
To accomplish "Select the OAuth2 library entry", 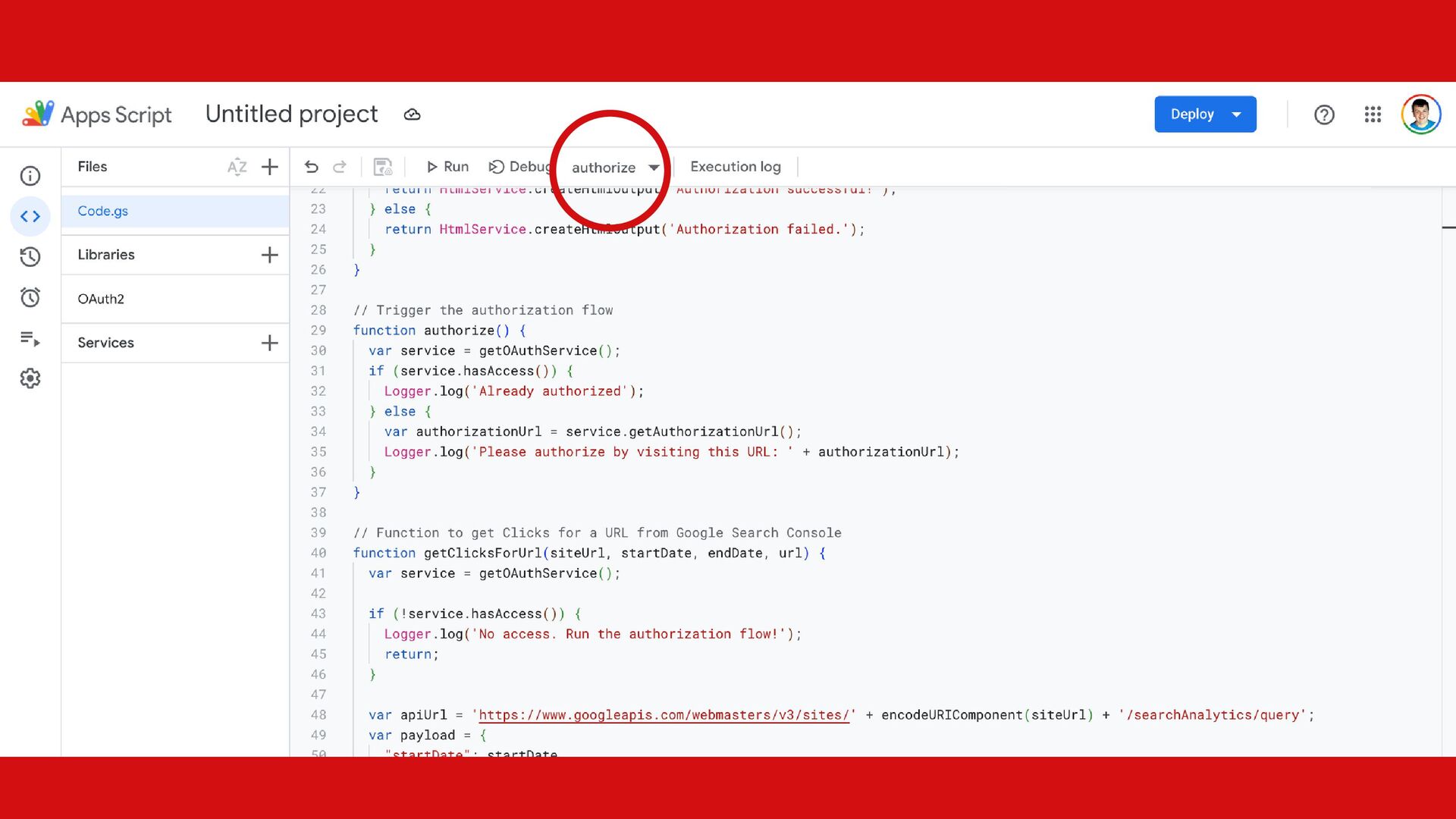I will 101,299.
